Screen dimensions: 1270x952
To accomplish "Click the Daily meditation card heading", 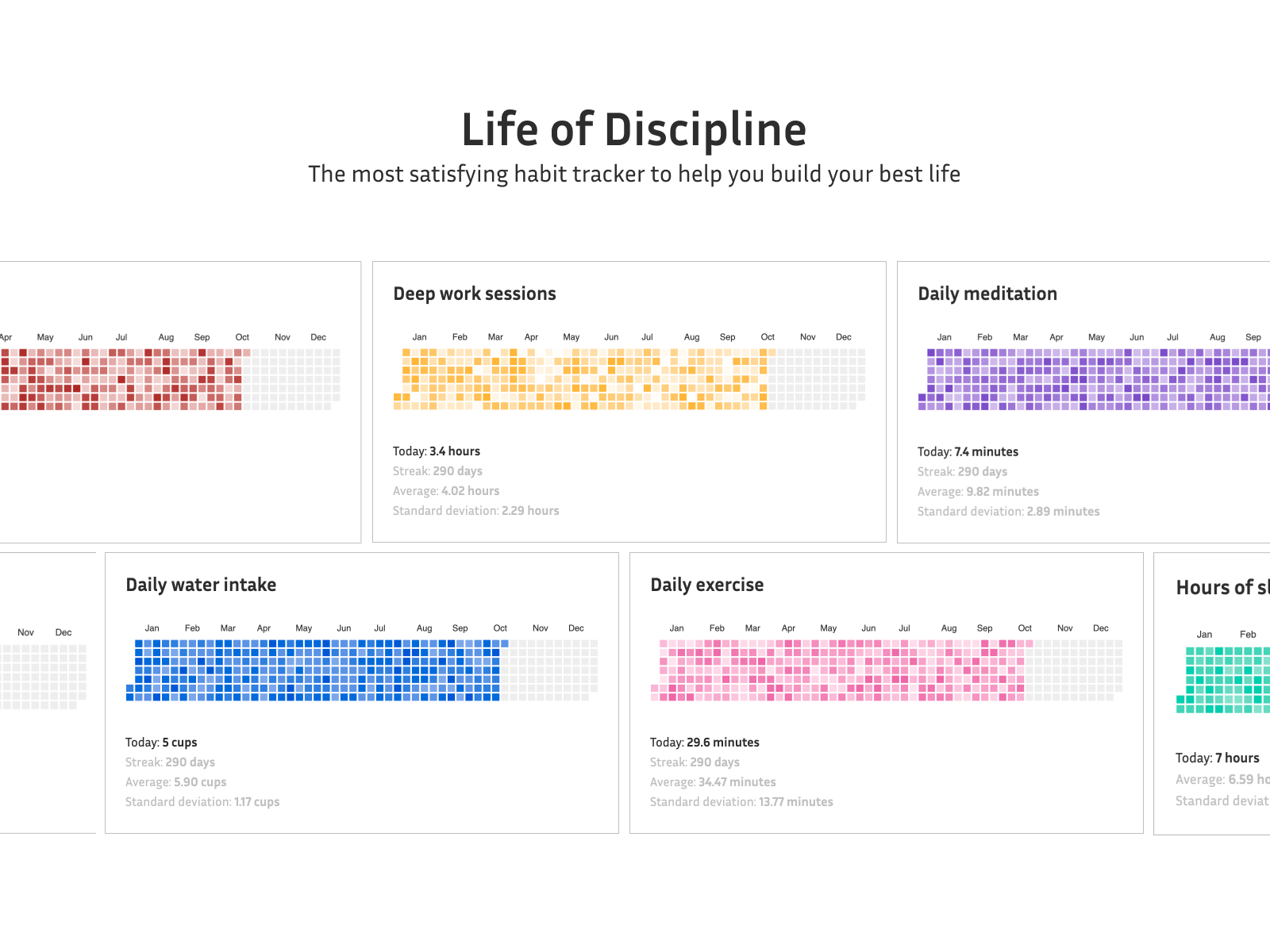I will coord(987,294).
